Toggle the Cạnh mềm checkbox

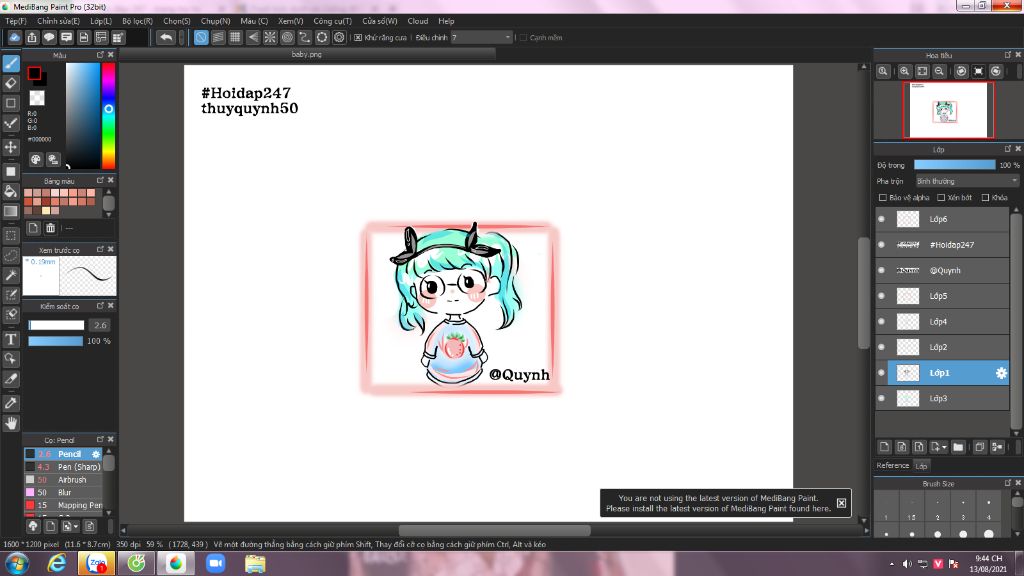523,38
